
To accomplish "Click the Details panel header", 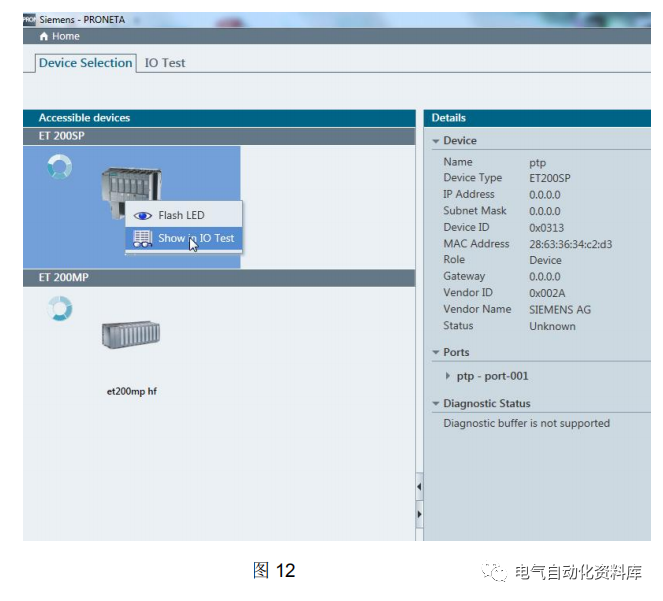I will (x=537, y=118).
